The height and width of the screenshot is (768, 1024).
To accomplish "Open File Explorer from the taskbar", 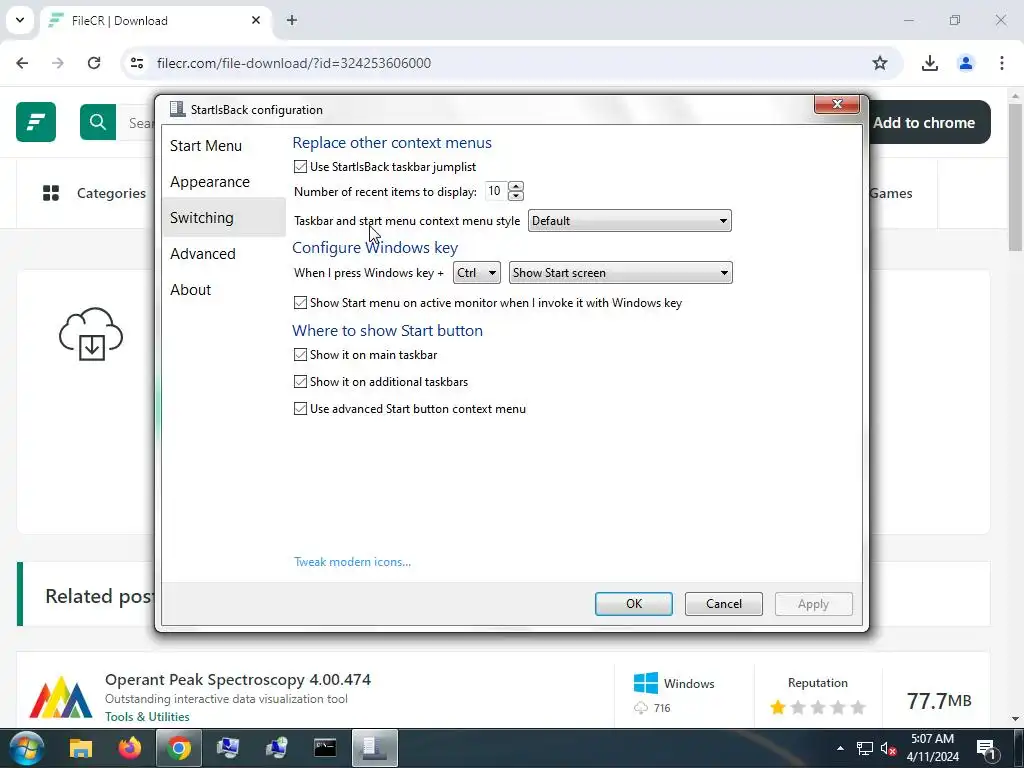I will tap(81, 748).
